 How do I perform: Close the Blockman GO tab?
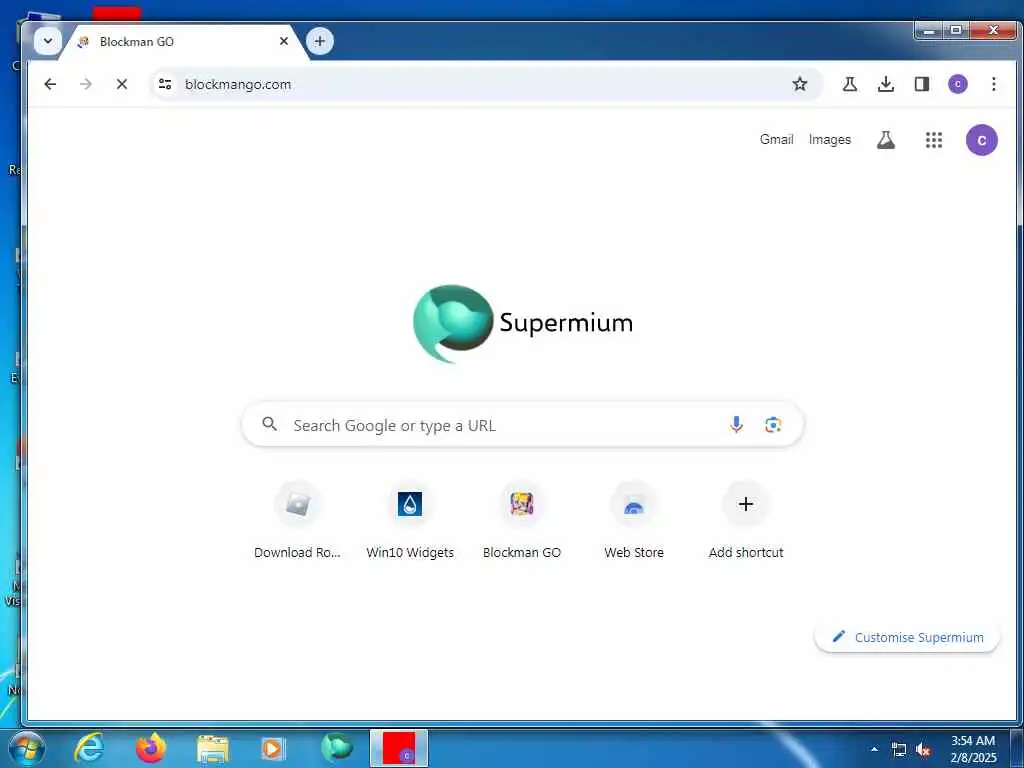pyautogui.click(x=283, y=41)
